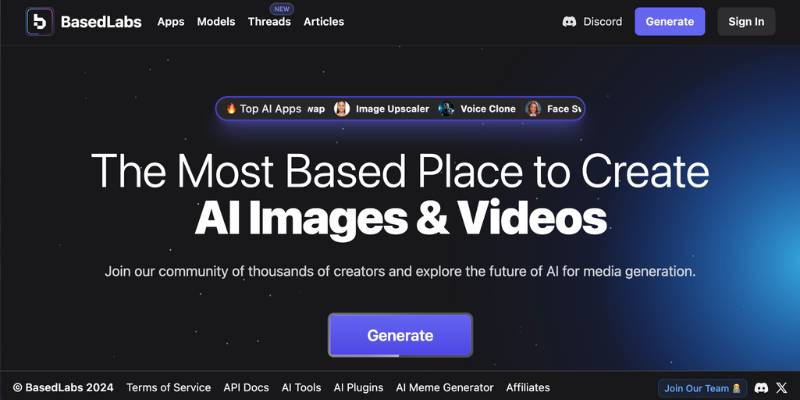Open the Affiliates footer link

pos(528,388)
